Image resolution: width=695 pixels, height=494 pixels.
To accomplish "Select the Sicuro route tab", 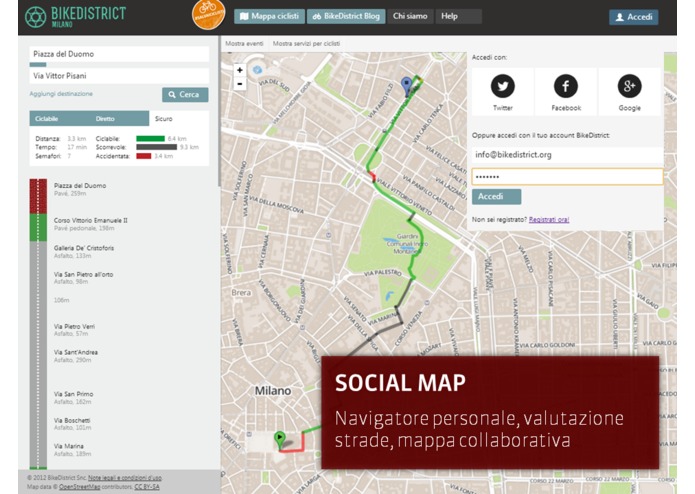I will (164, 119).
